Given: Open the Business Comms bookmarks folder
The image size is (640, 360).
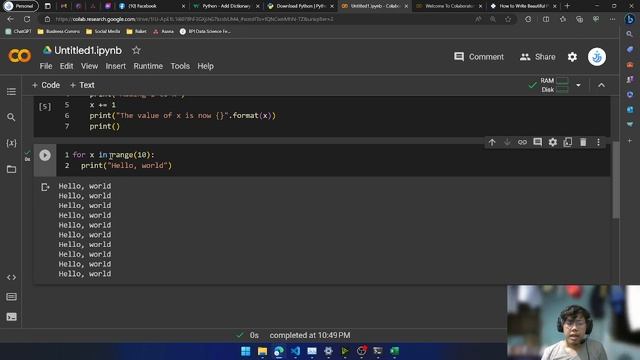Looking at the screenshot, I should tap(58, 31).
